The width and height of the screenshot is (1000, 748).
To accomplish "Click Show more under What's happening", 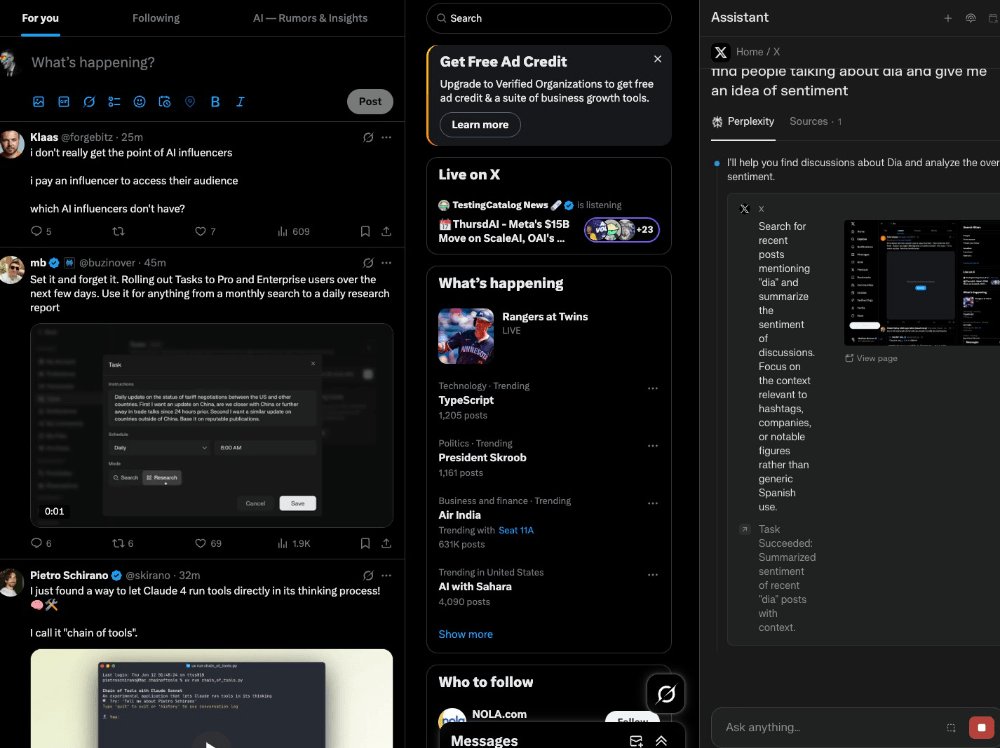I will click(x=466, y=634).
